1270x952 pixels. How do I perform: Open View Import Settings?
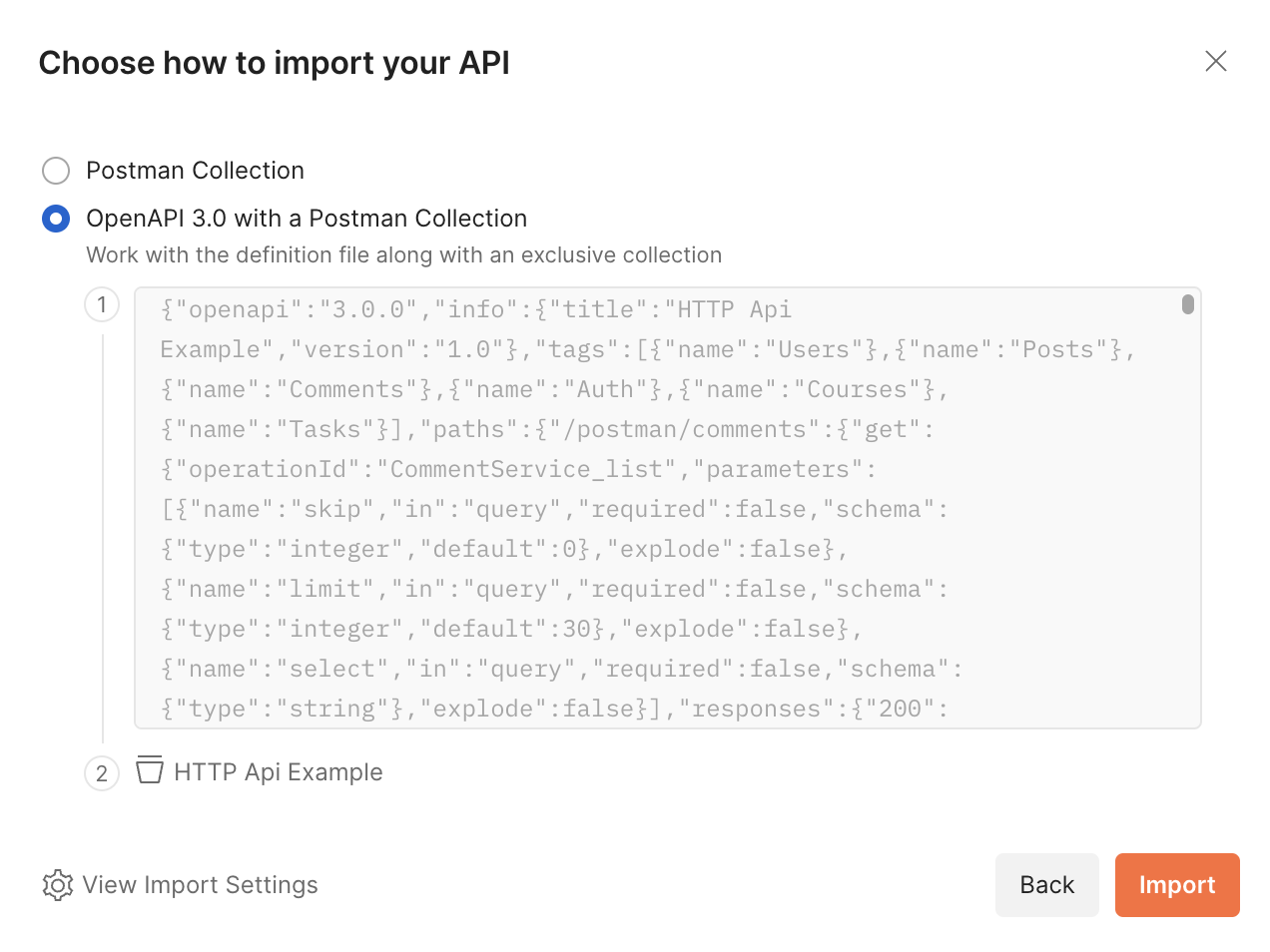200,885
